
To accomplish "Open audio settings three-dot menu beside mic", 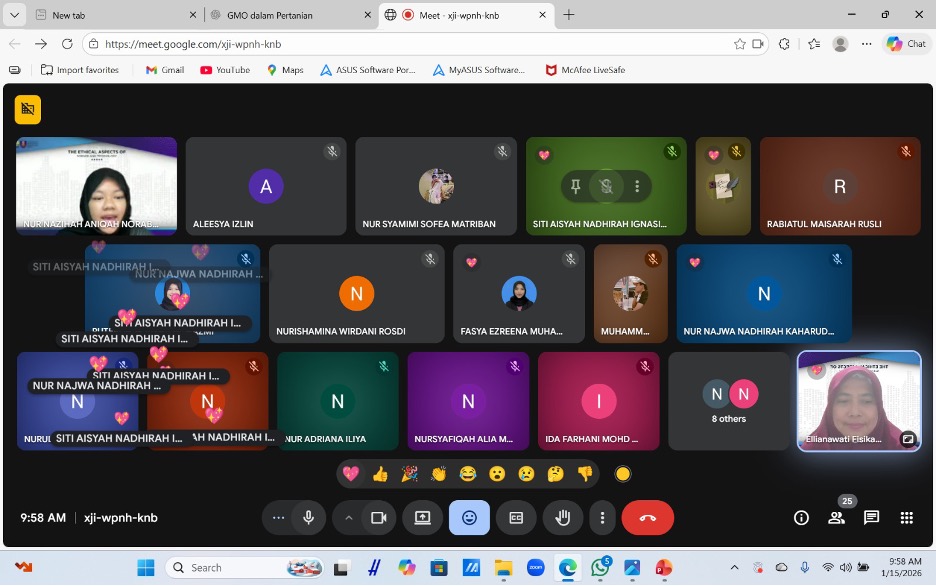I will (x=279, y=518).
